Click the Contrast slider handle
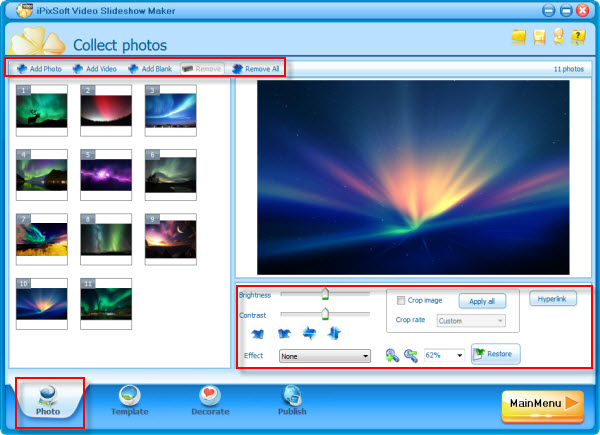The width and height of the screenshot is (600, 435). point(325,313)
